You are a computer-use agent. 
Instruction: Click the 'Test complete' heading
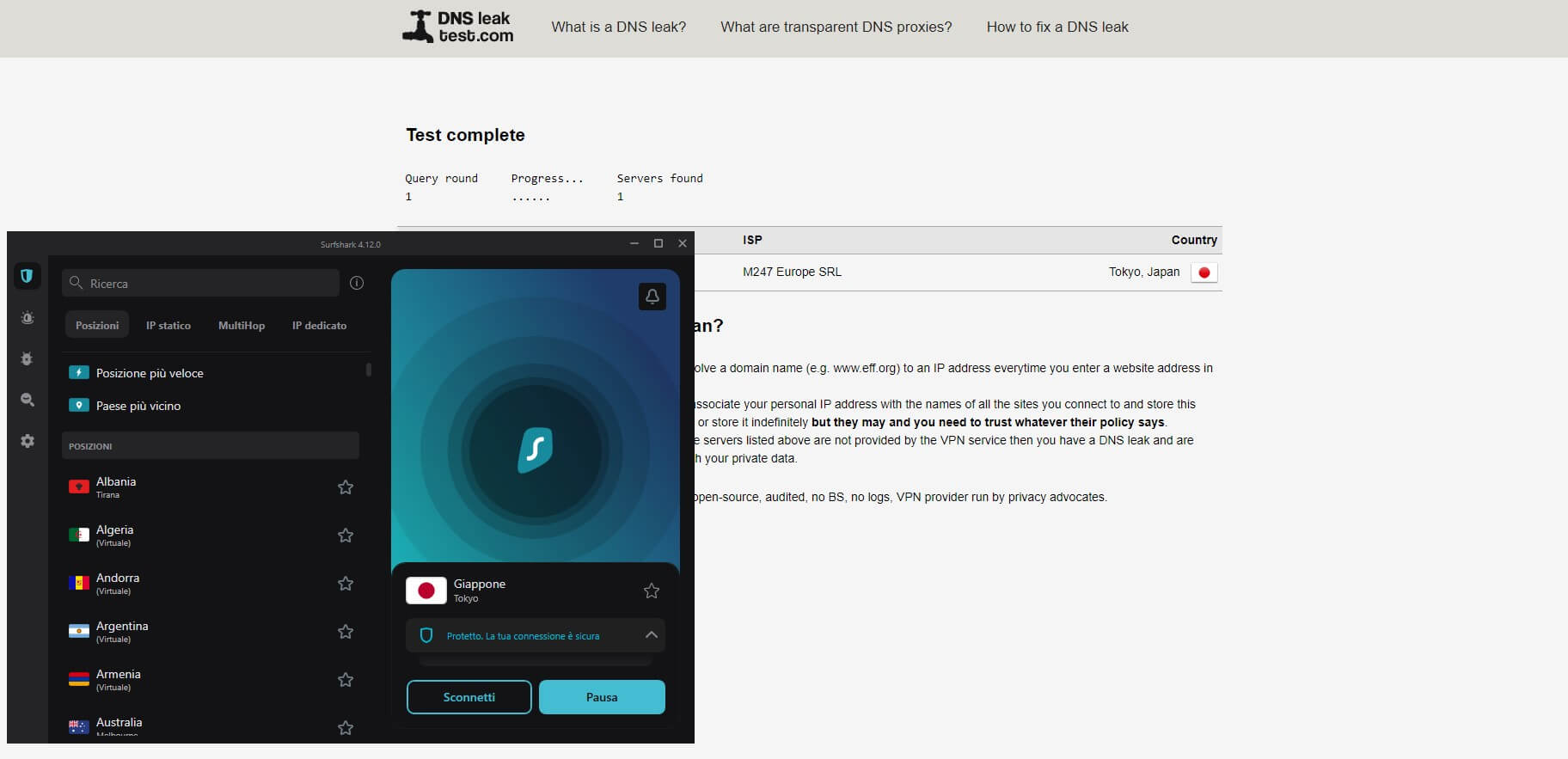465,135
